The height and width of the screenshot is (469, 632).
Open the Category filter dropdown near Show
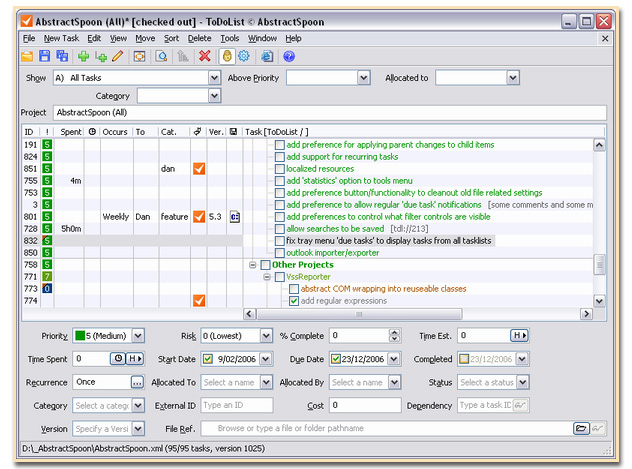214,95
